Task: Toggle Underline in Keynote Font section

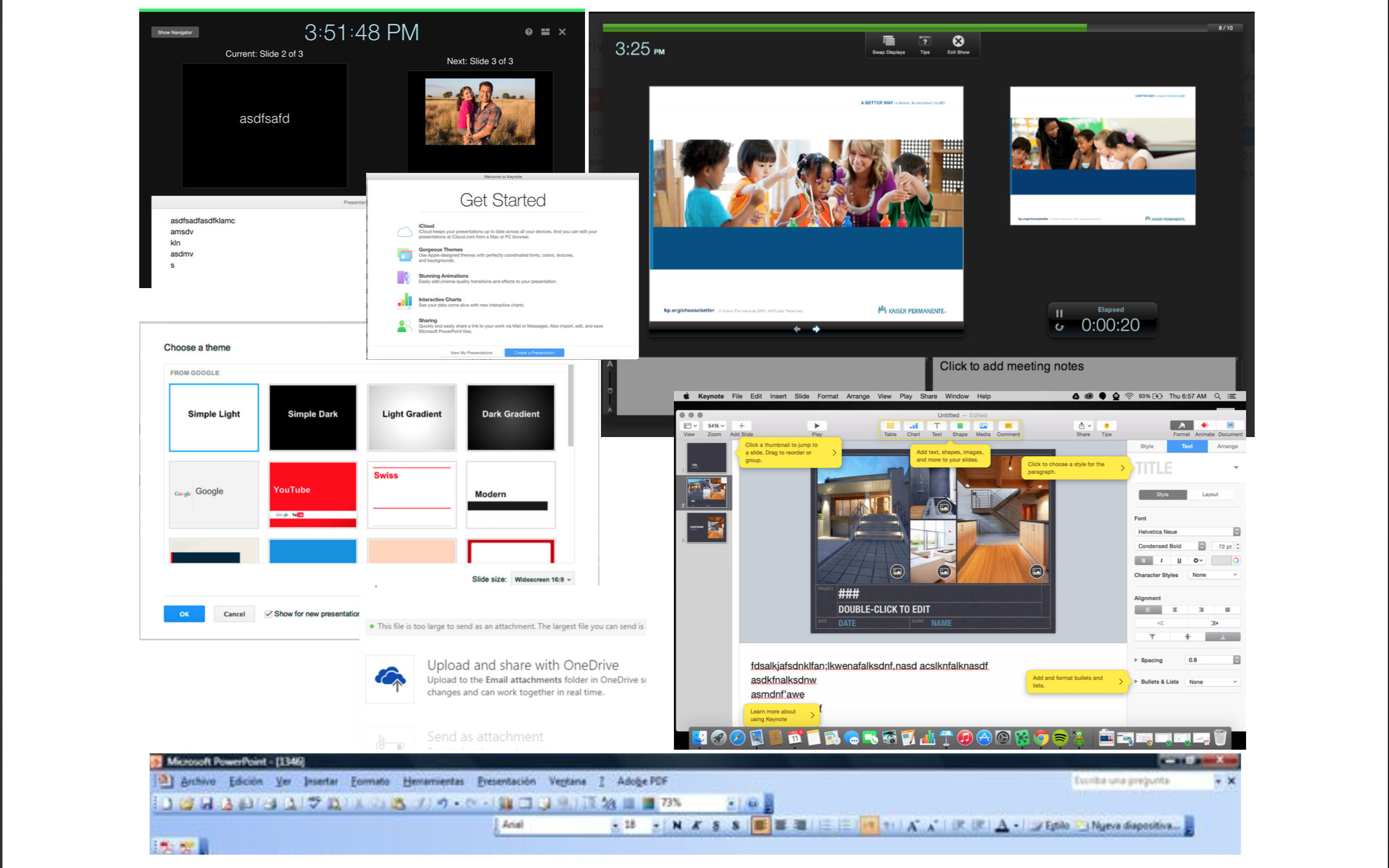Action: point(1179,560)
